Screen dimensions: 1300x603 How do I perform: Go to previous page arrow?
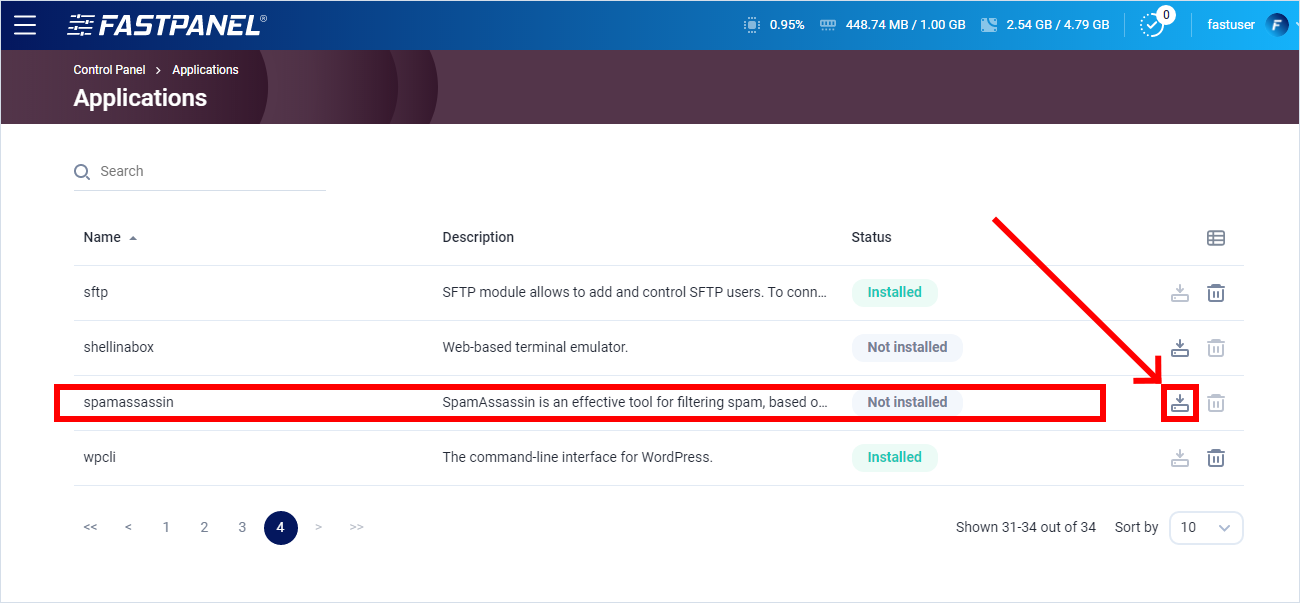coord(128,527)
